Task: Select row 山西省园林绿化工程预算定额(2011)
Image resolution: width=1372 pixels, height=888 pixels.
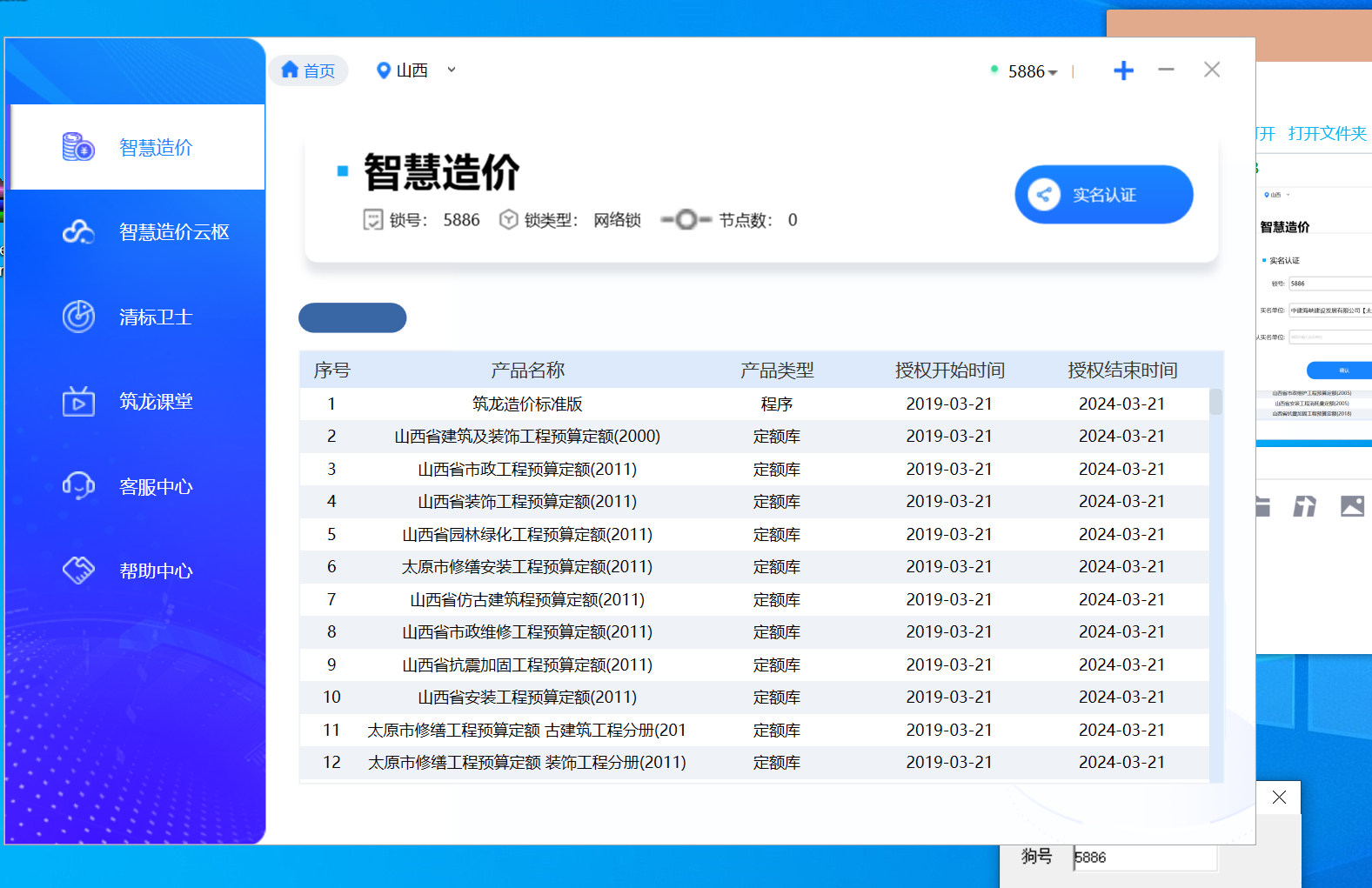Action: coord(754,535)
